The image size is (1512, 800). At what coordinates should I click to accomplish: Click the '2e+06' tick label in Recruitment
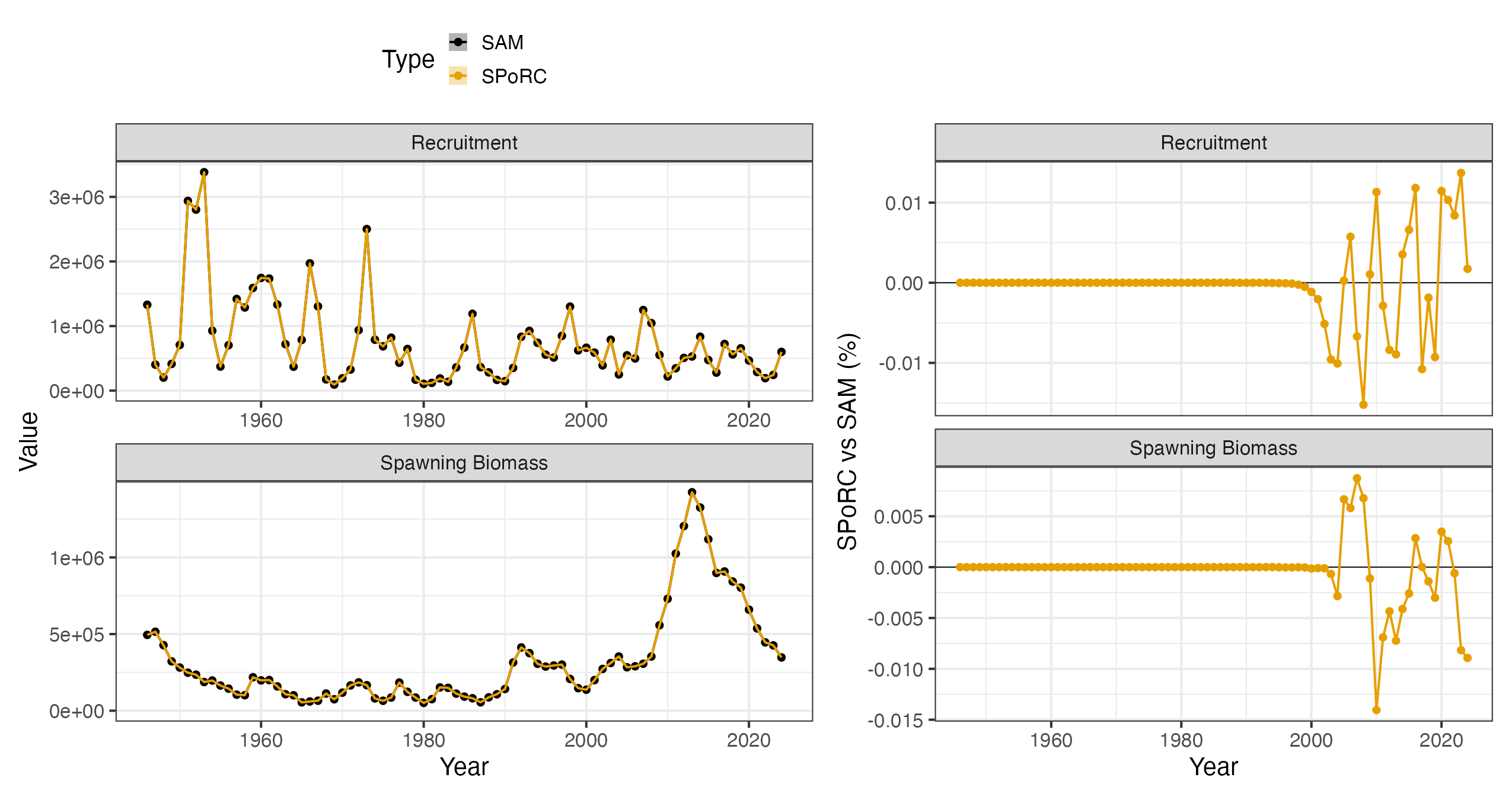tap(76, 262)
